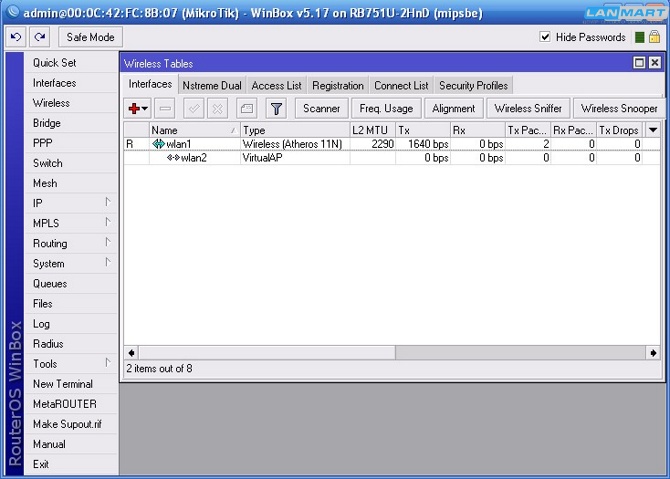Click the Undo arrow icon

click(16, 37)
